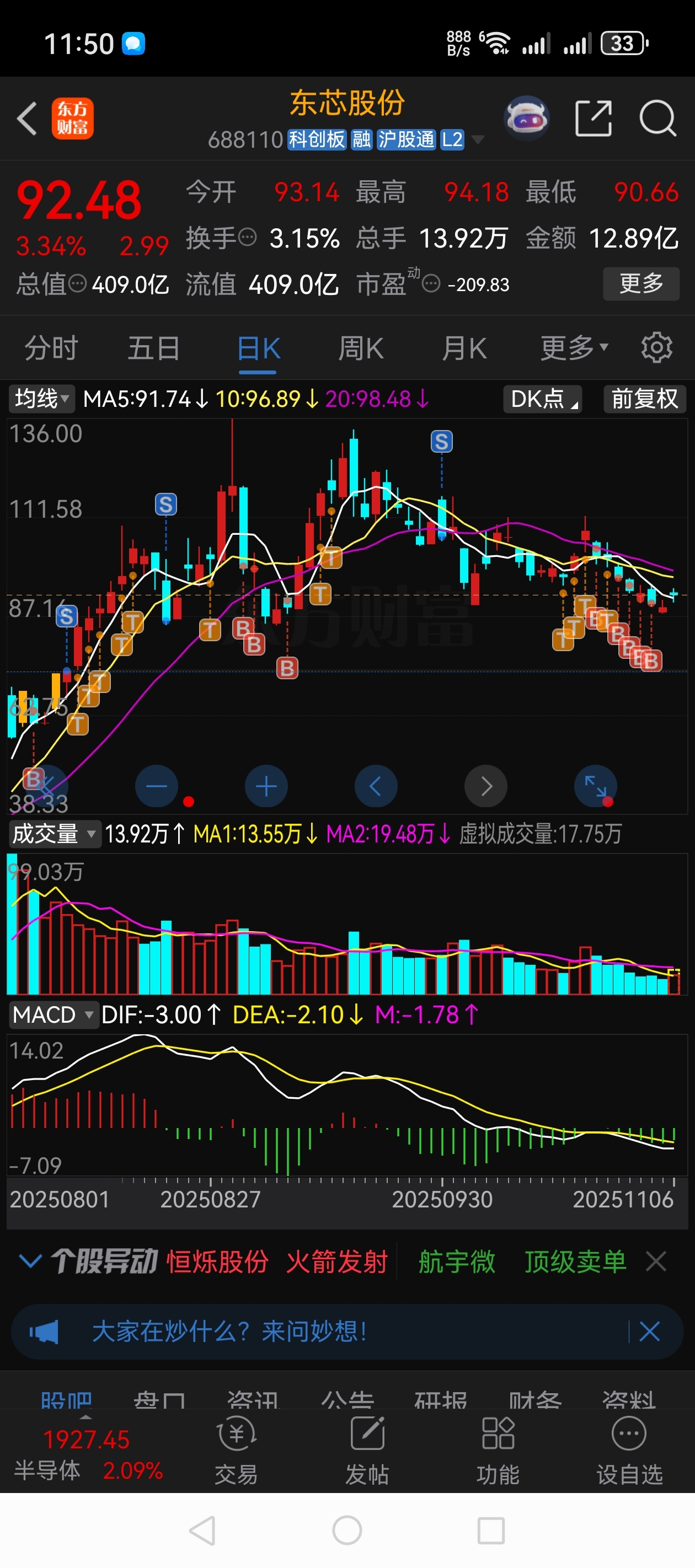
Task: Close the 妙想 banner
Action: 649,1331
